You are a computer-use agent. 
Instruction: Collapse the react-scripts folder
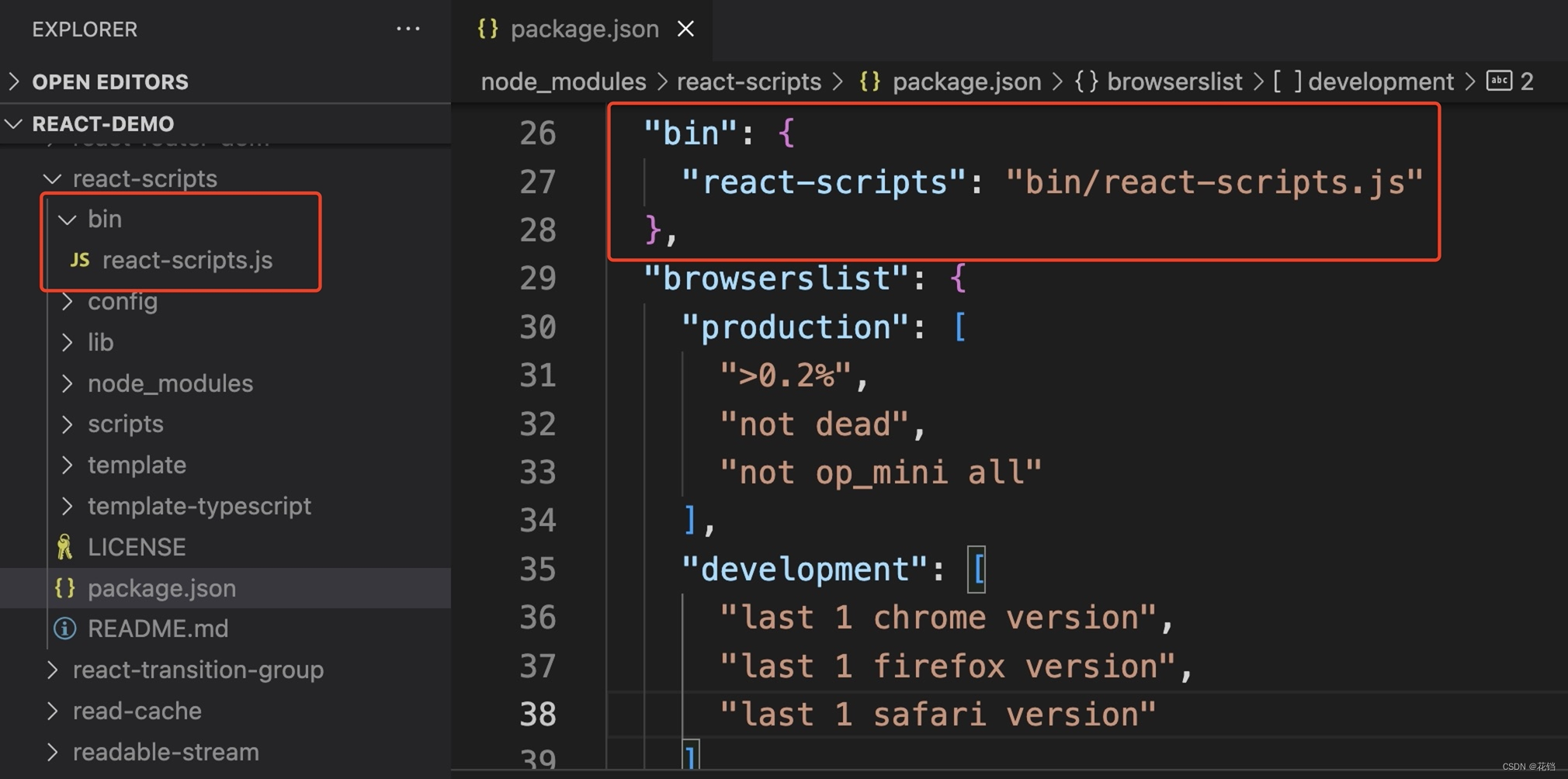225,178
